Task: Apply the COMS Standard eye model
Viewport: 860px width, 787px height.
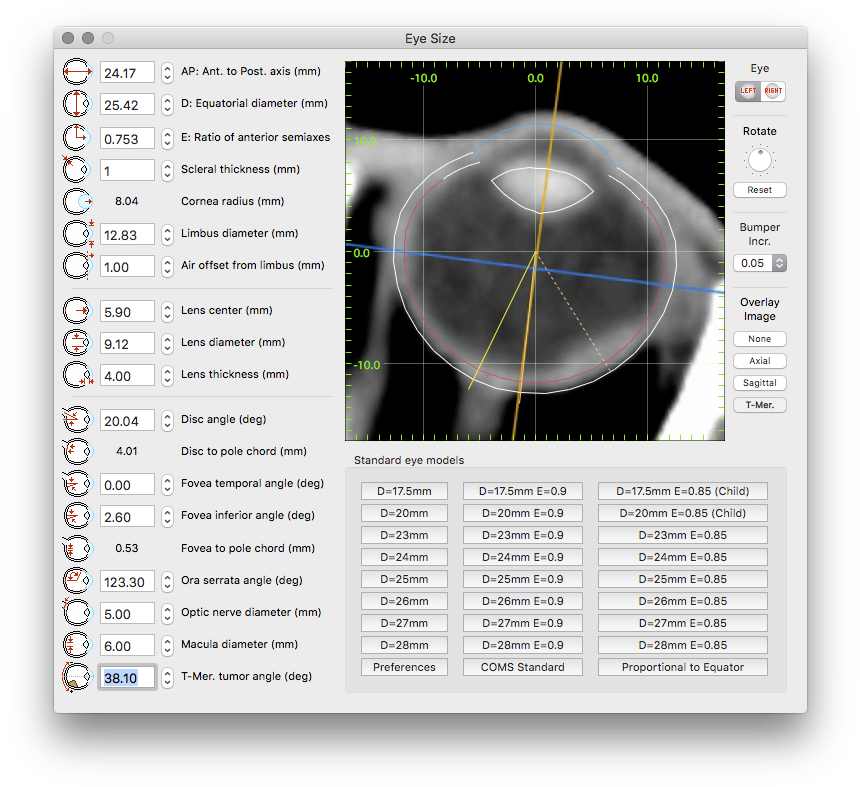Action: (522, 666)
